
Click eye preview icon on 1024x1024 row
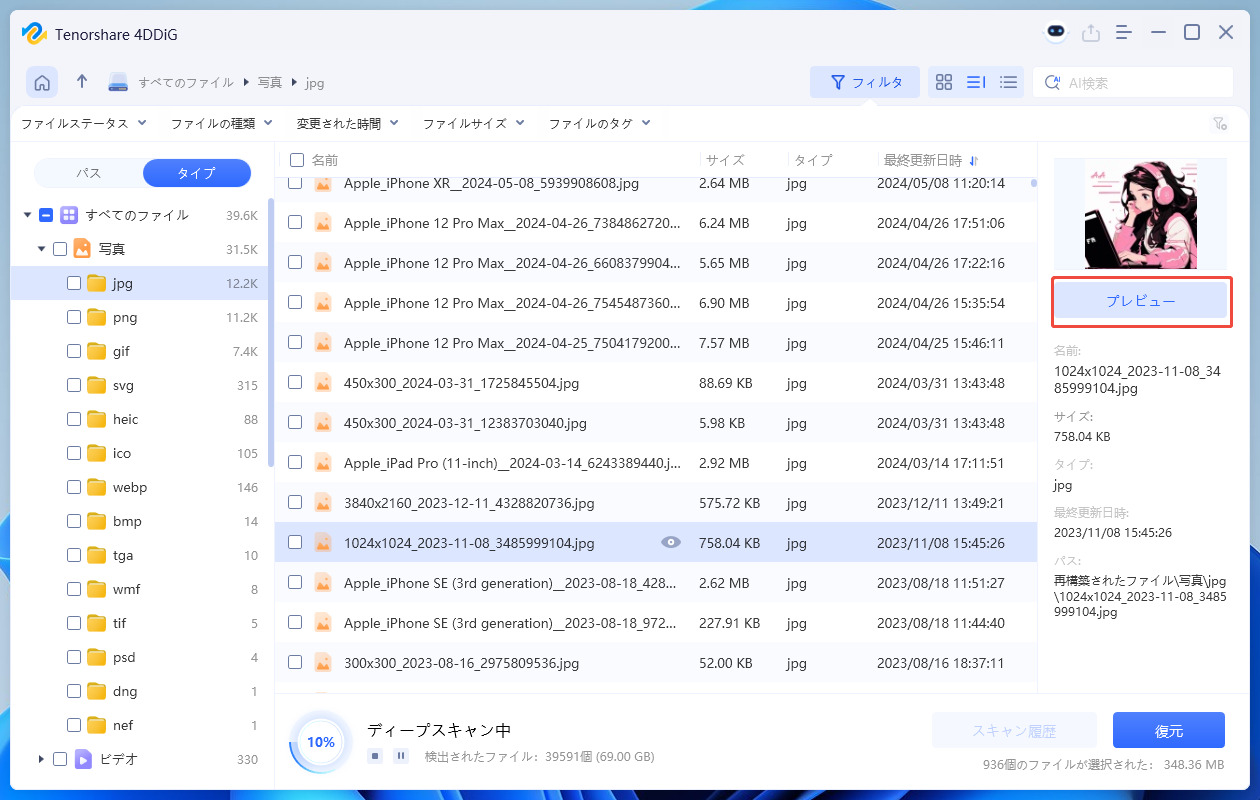(671, 542)
